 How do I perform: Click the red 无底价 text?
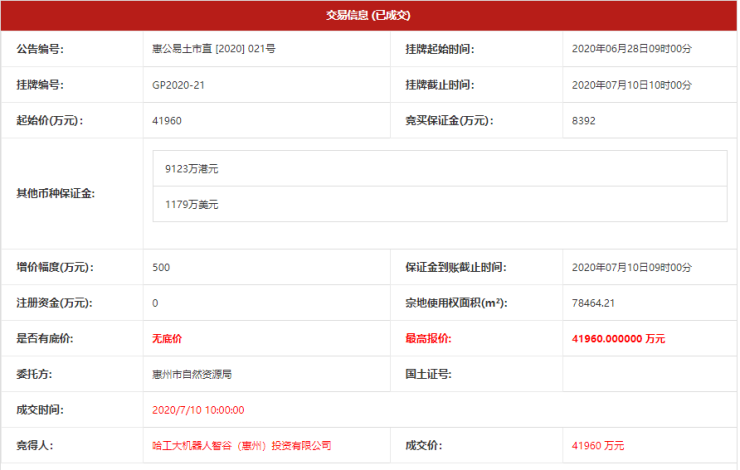click(x=166, y=339)
